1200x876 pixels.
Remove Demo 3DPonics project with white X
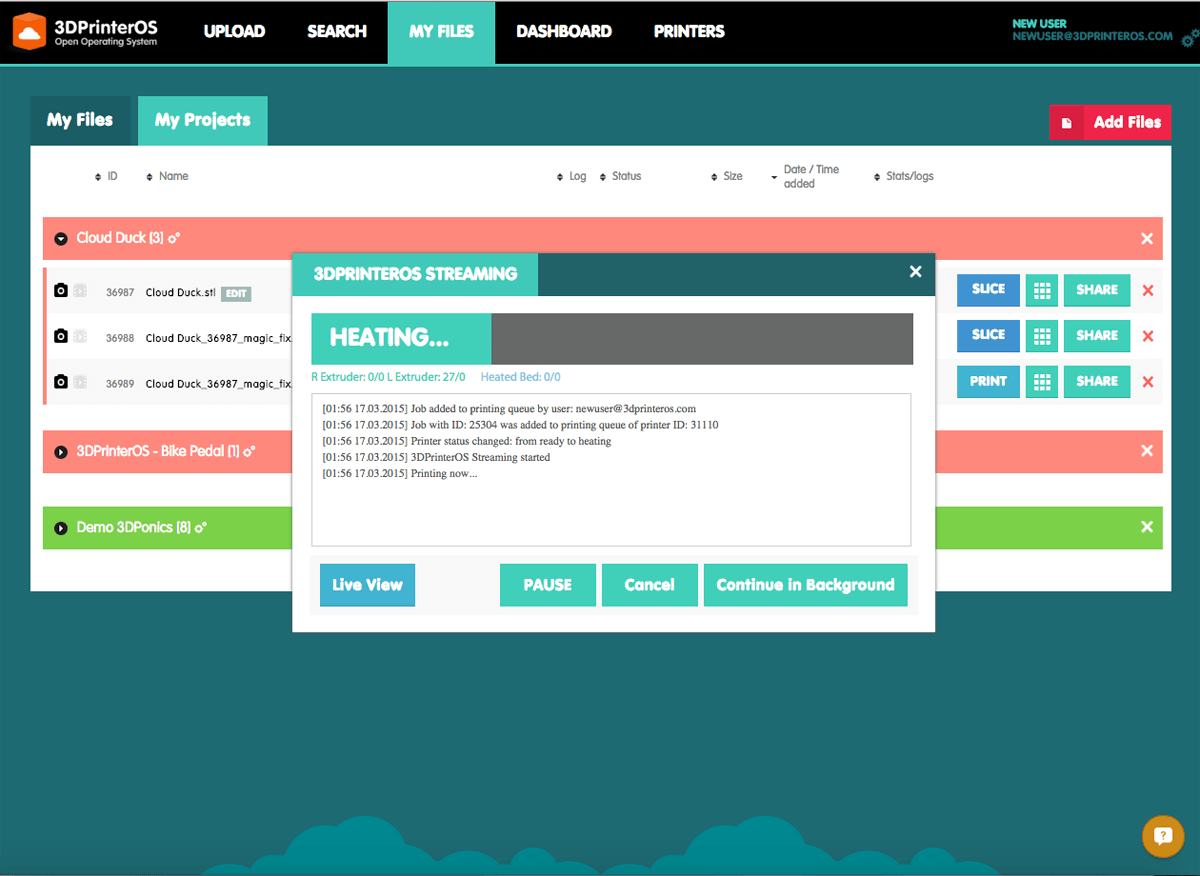[x=1147, y=527]
